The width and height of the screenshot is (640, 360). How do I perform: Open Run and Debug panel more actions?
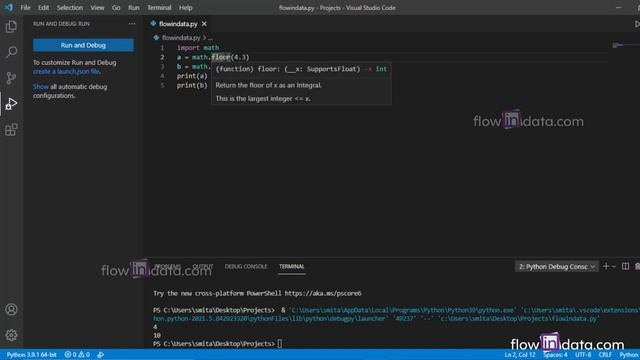point(132,24)
